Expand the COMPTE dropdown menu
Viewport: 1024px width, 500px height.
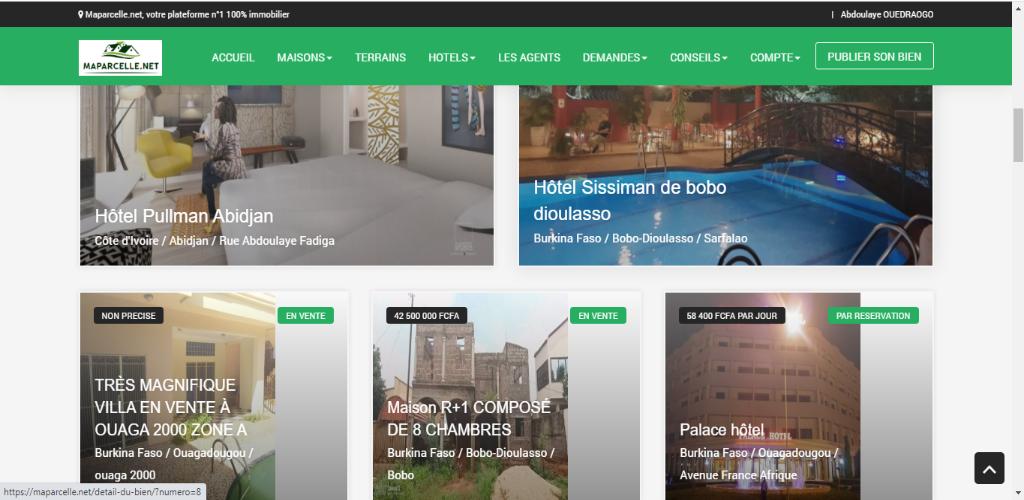[775, 57]
